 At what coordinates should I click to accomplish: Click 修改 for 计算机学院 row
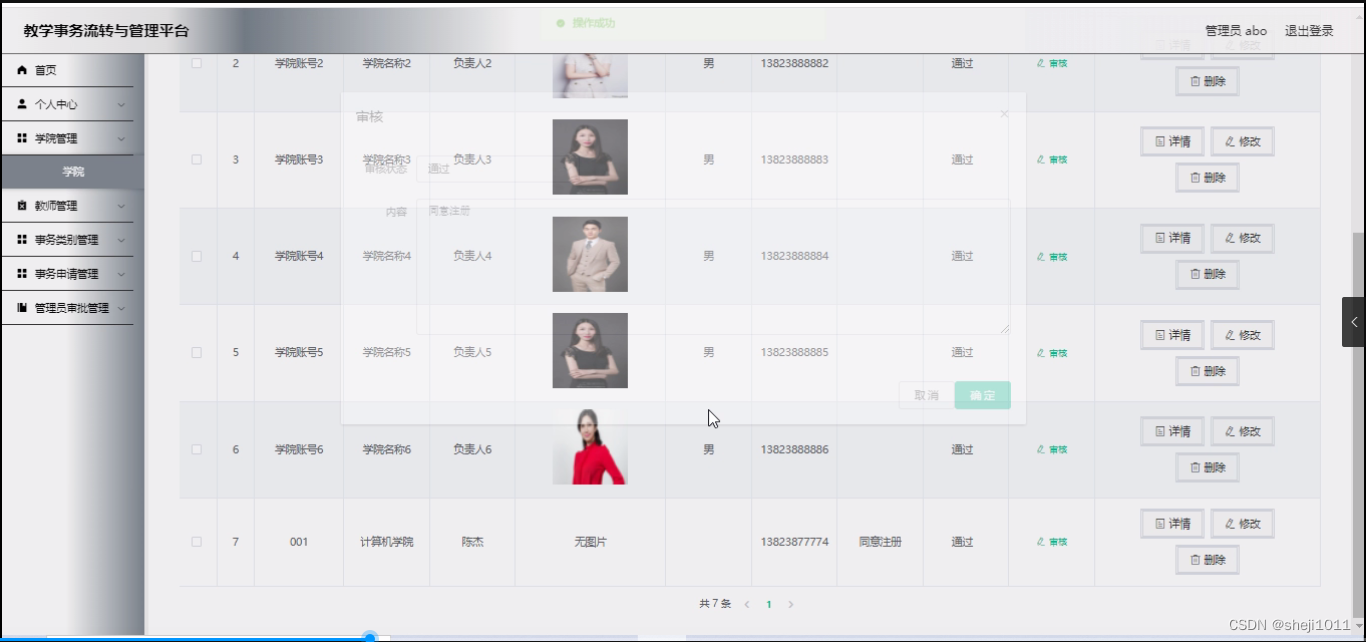[x=1242, y=523]
